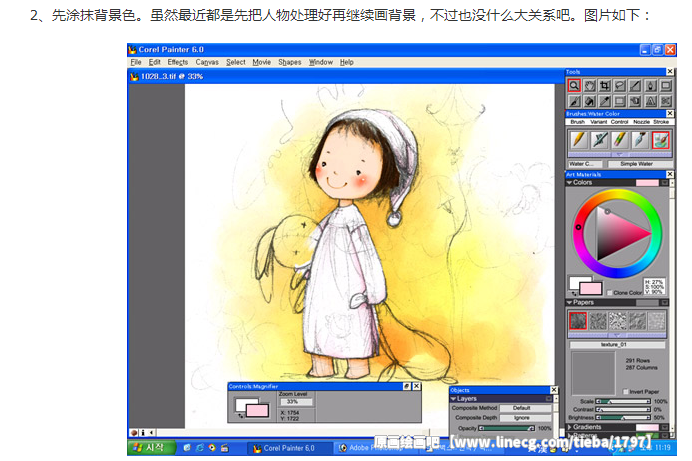Enable the Clone Color checkbox
This screenshot has width=692, height=461.
pos(609,292)
